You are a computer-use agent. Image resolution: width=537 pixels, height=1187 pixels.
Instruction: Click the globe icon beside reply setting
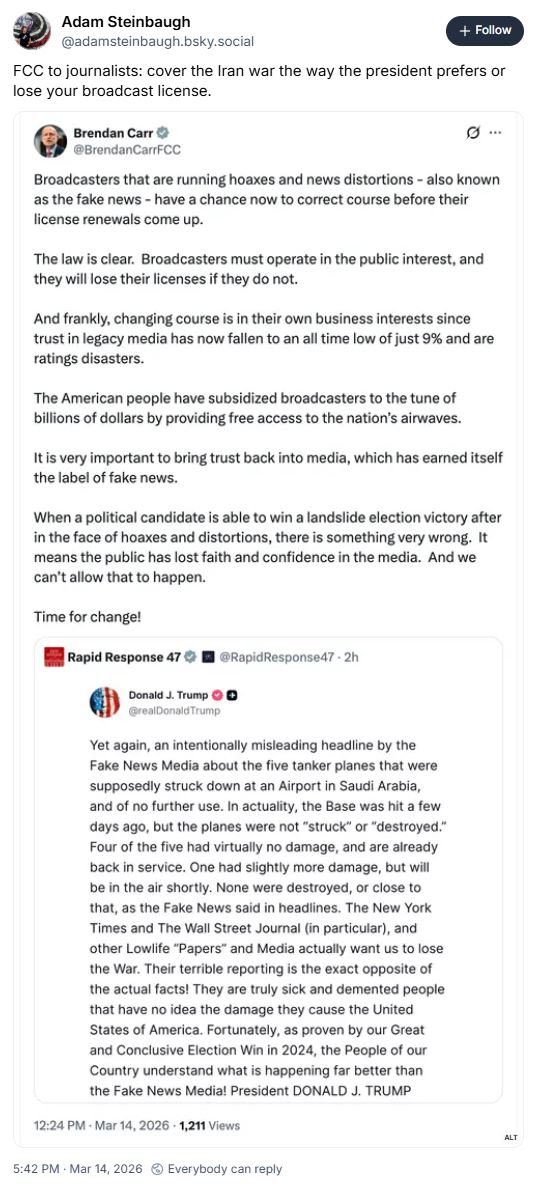click(157, 1169)
